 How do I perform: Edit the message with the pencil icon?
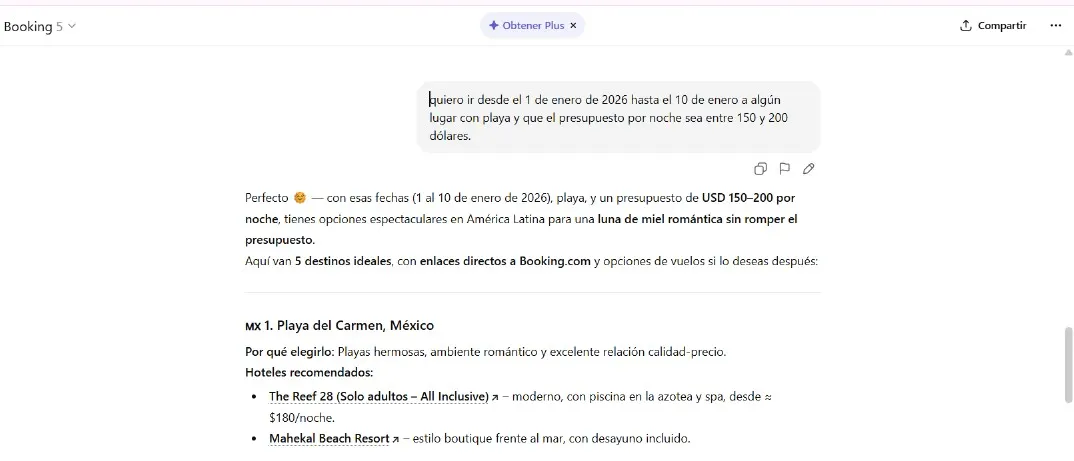[809, 169]
